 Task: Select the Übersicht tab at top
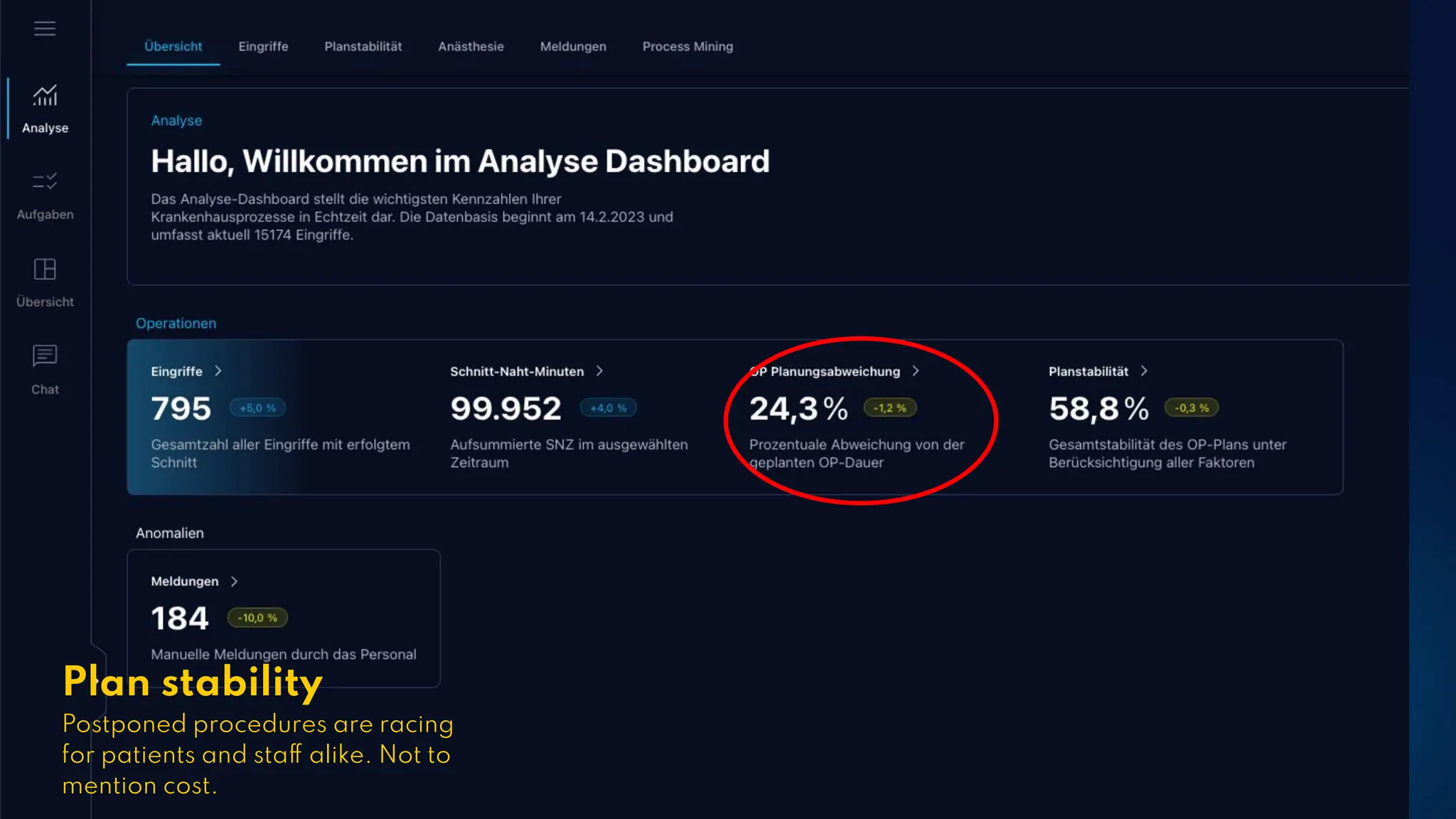(x=173, y=47)
